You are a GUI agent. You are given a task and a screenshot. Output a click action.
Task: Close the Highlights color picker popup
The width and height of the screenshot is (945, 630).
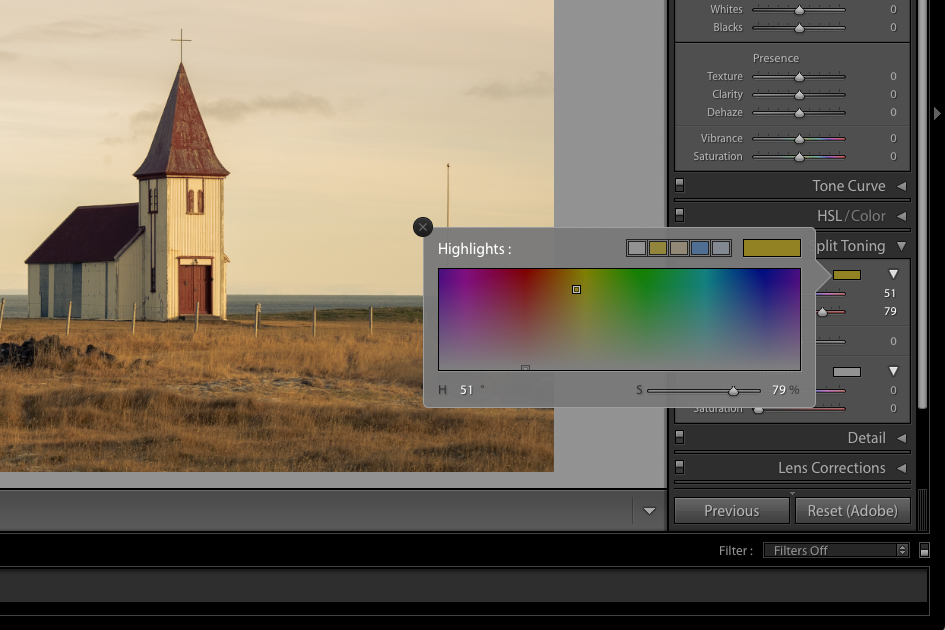pos(422,227)
